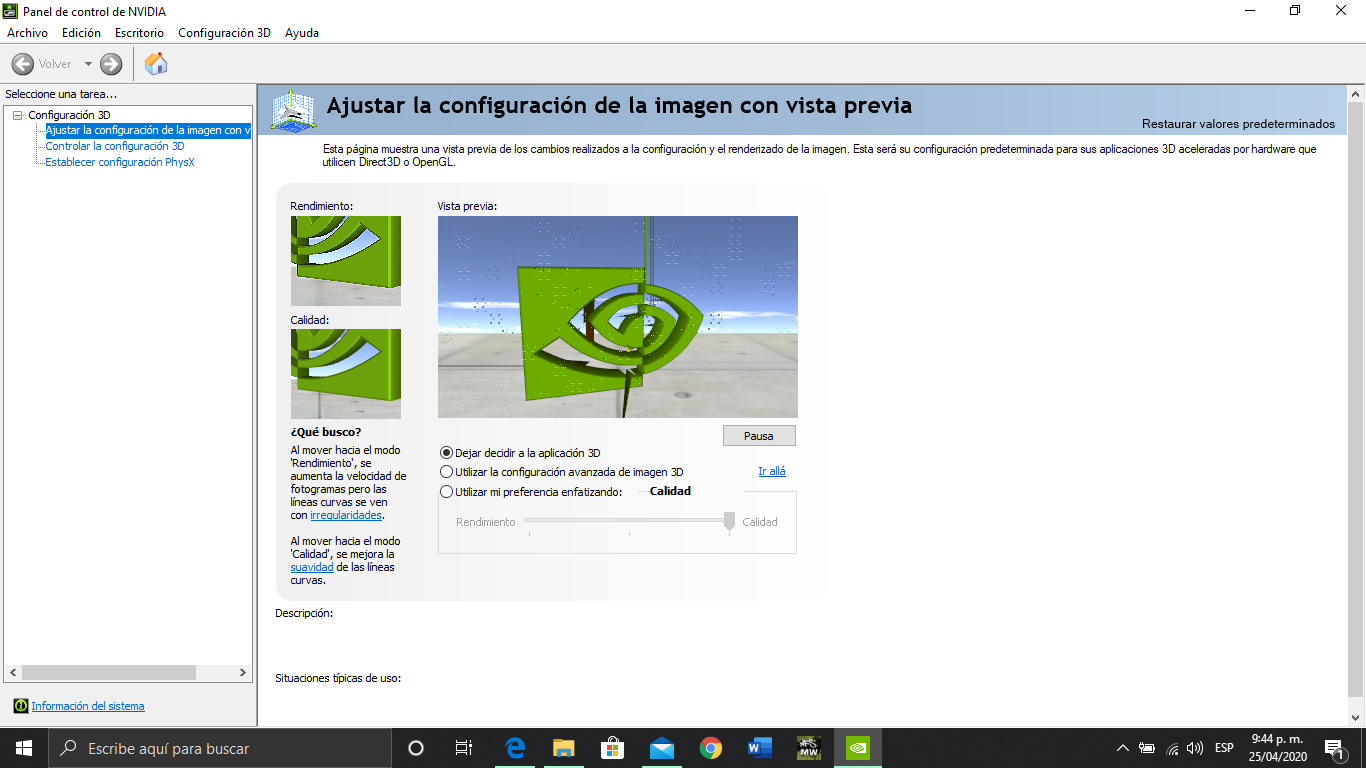Click the NVIDIA title bar logo icon

point(10,11)
